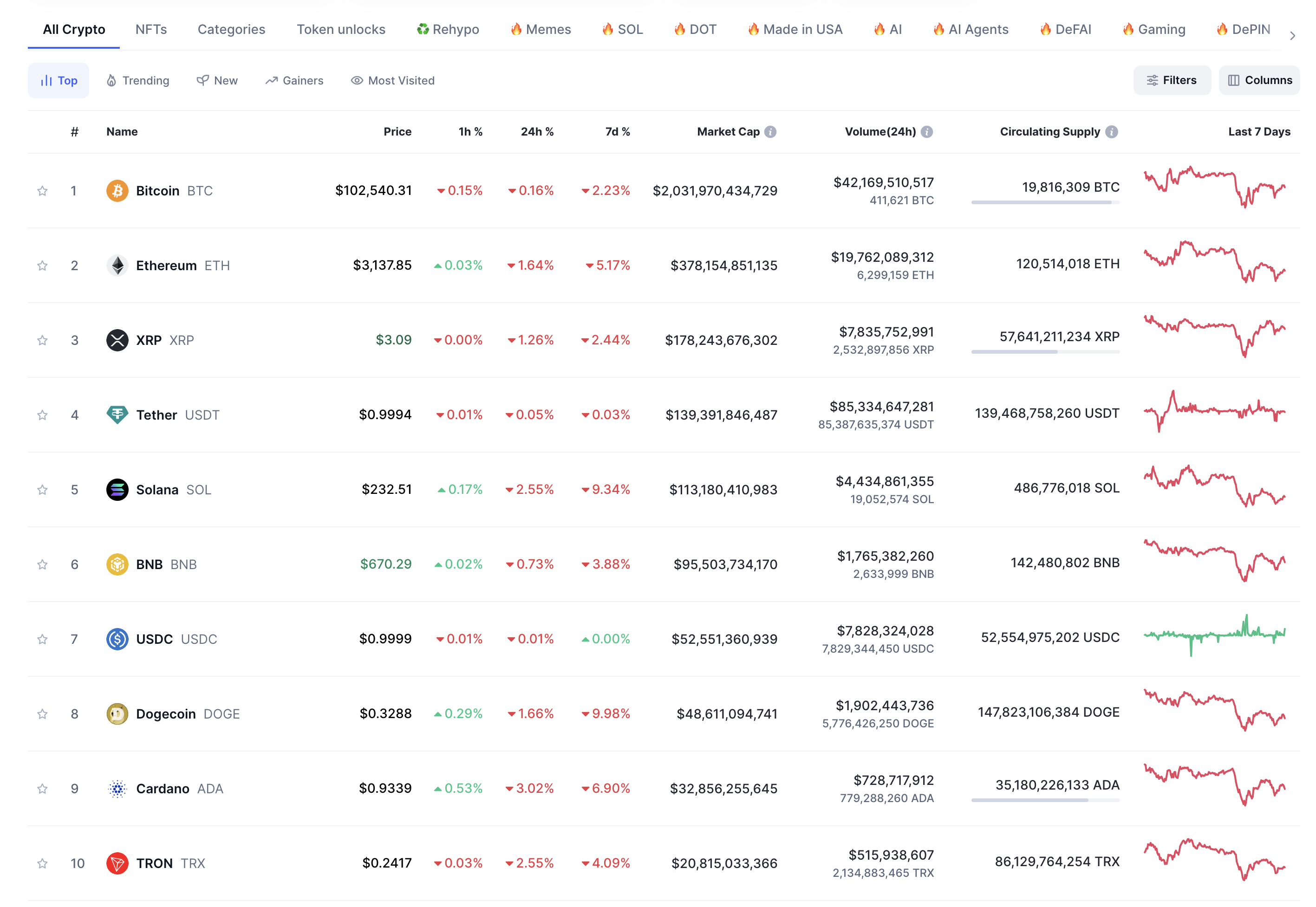This screenshot has height=907, width=1316.
Task: Click the eye icon beside Most Visited
Action: point(357,81)
